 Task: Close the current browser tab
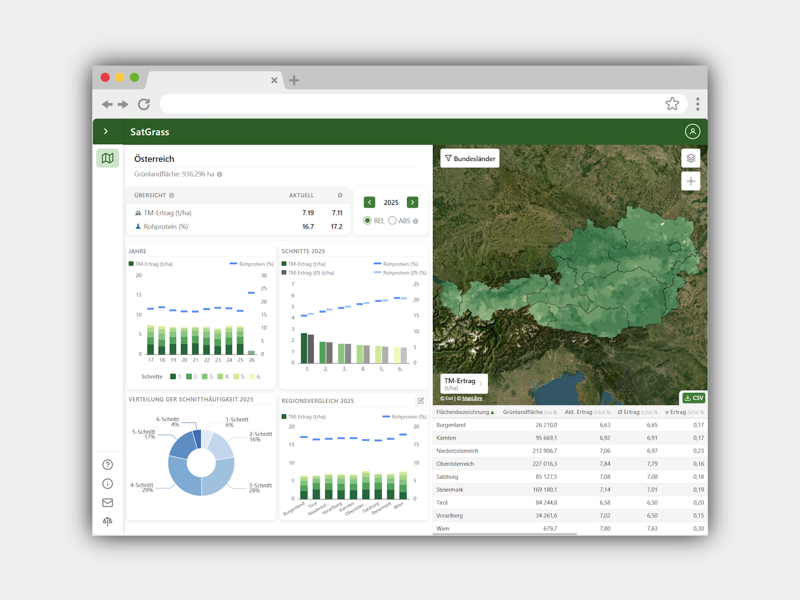pos(274,80)
